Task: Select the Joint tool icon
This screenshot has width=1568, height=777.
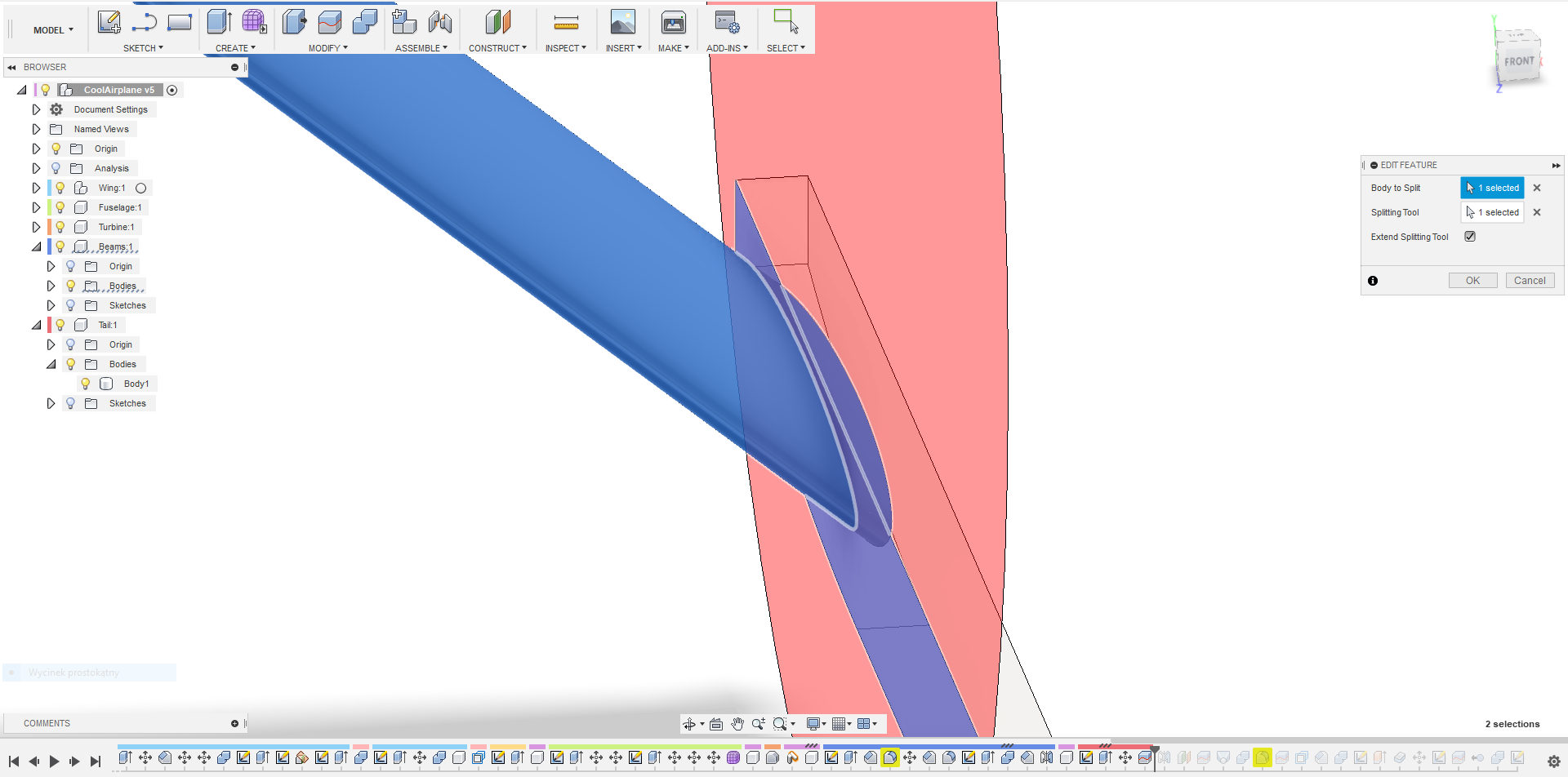Action: click(440, 22)
